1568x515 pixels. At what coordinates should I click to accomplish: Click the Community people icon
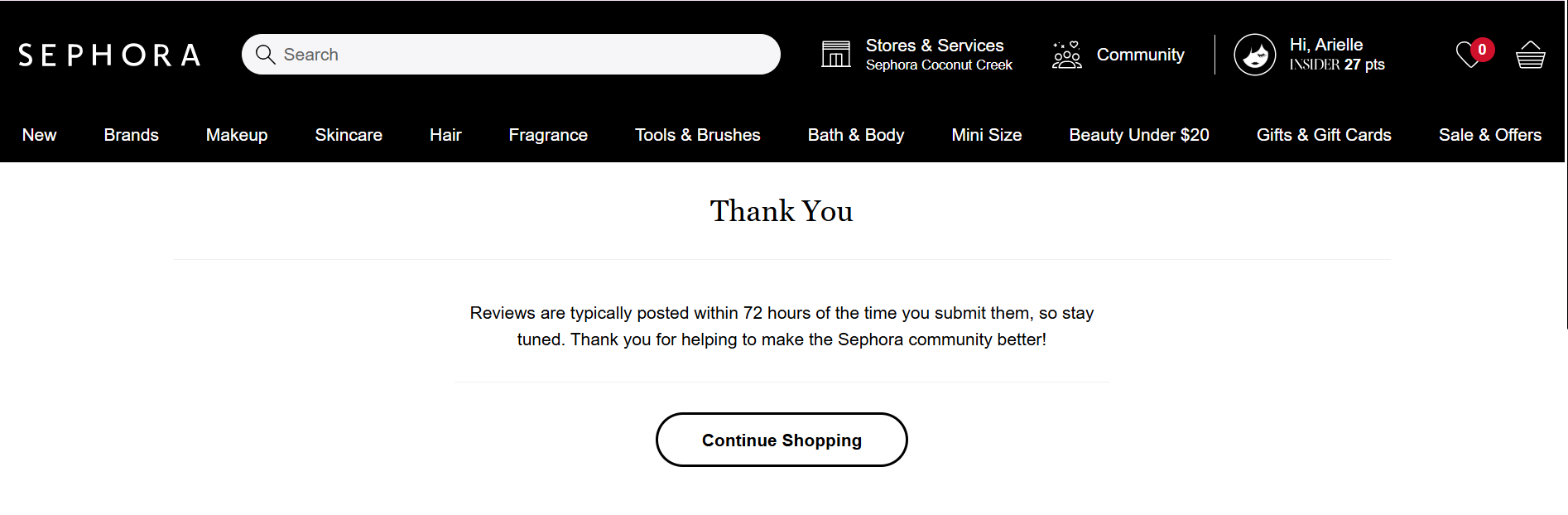(x=1066, y=55)
